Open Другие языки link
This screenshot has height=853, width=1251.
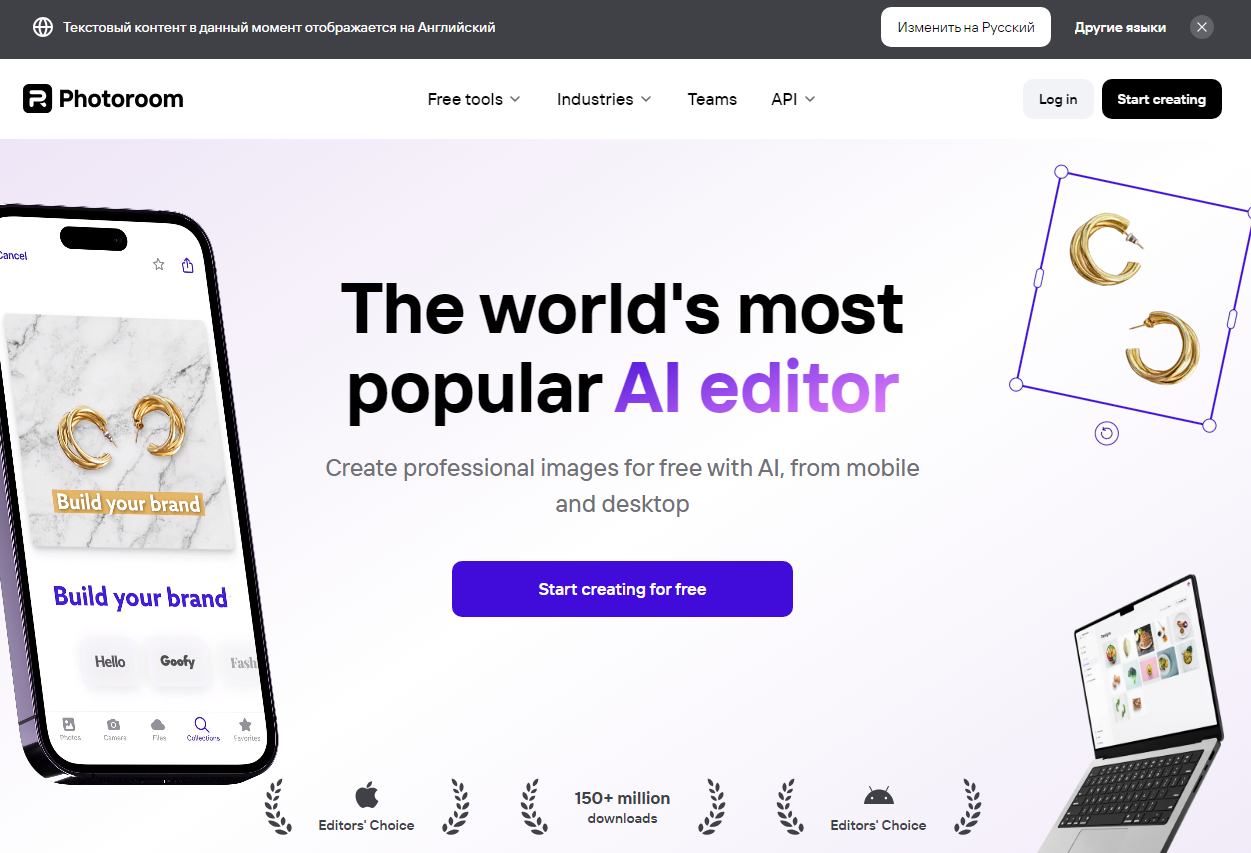(x=1120, y=27)
